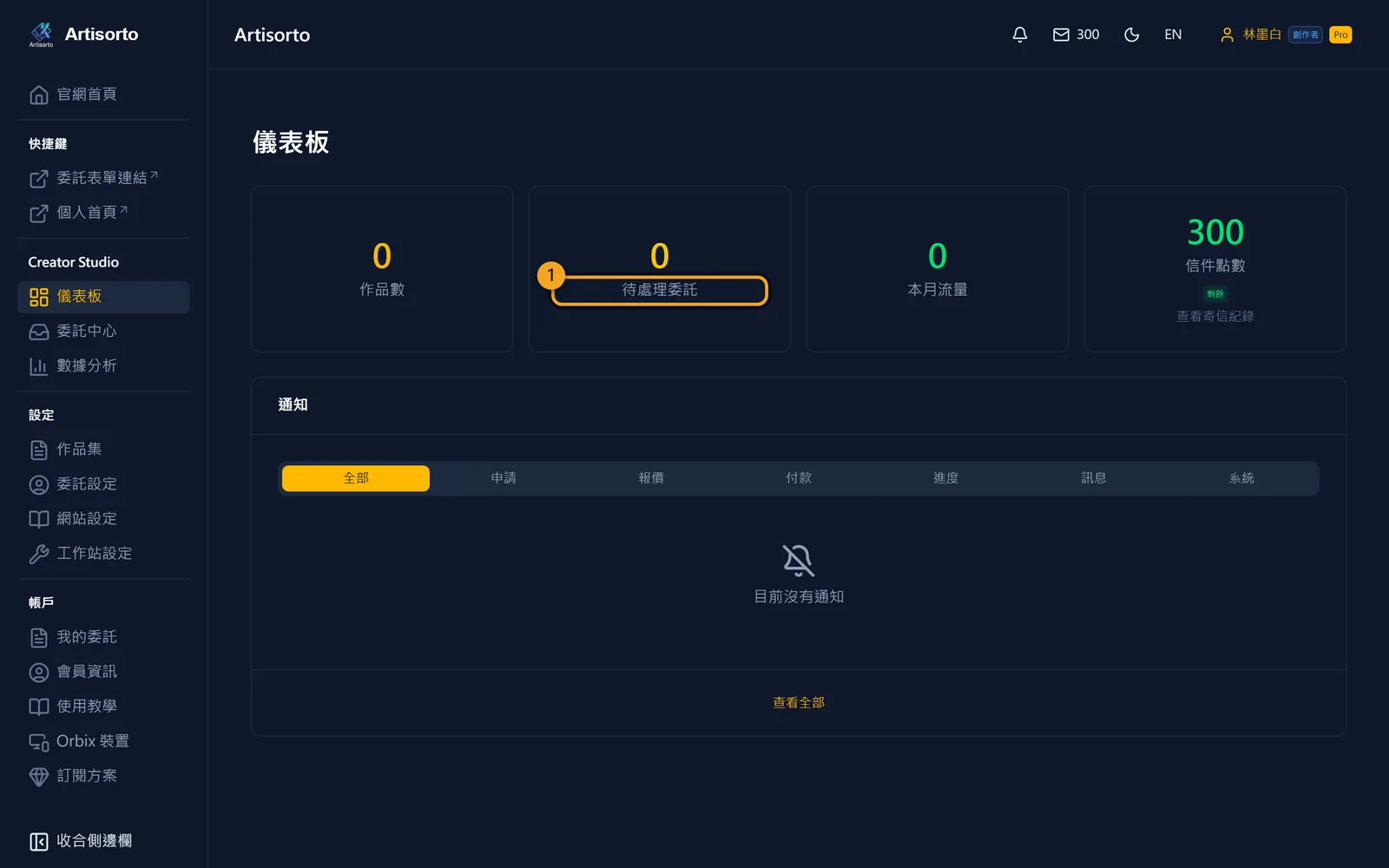Go to 官網首頁 home icon
This screenshot has height=868, width=1389.
pyautogui.click(x=39, y=95)
